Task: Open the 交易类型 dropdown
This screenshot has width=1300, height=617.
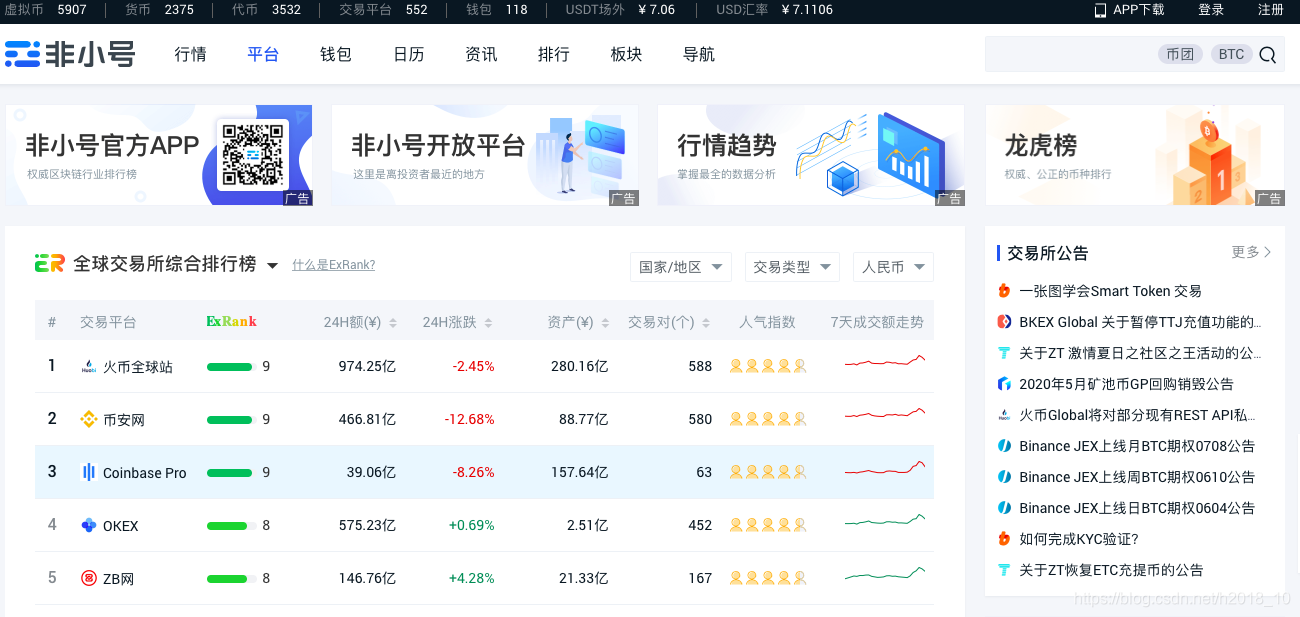Action: pyautogui.click(x=791, y=267)
